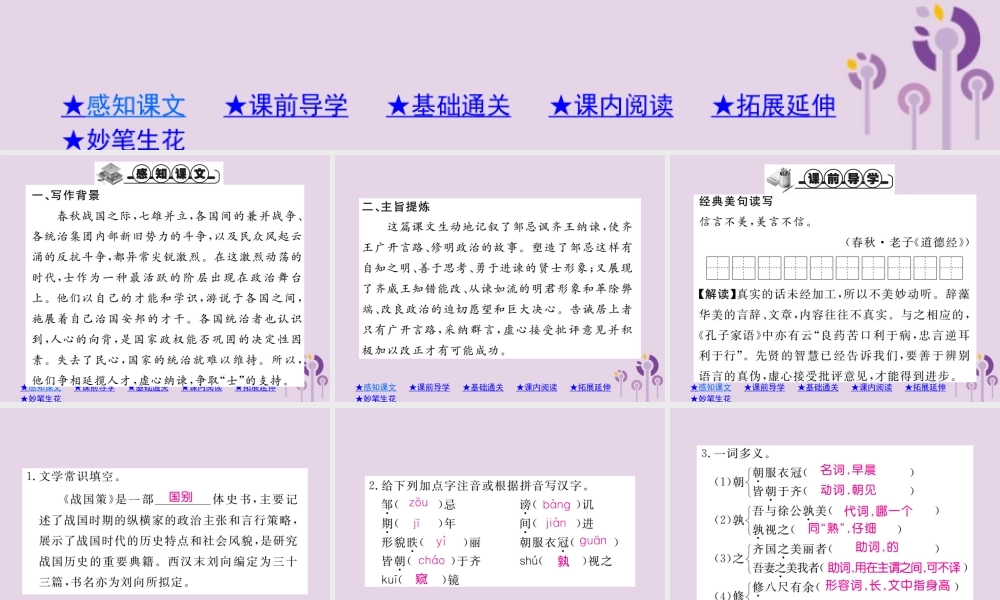Viewport: 1000px width, 600px height.
Task: Open the 一词多义 slide thumbnail
Action: [x=835, y=504]
